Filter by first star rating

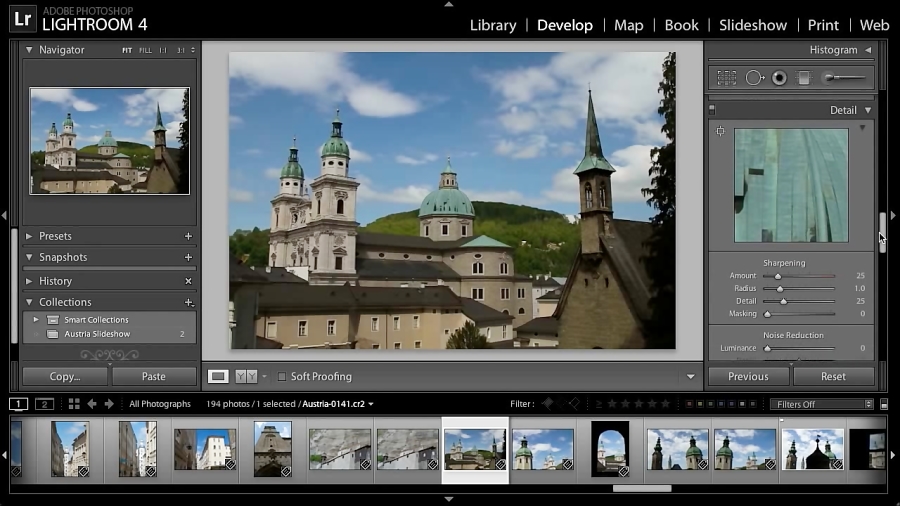612,404
